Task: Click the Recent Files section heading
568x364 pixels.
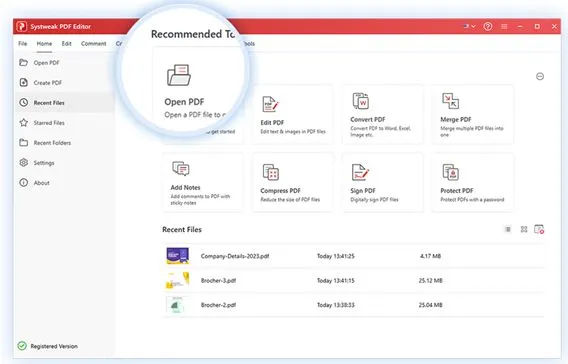Action: point(182,230)
